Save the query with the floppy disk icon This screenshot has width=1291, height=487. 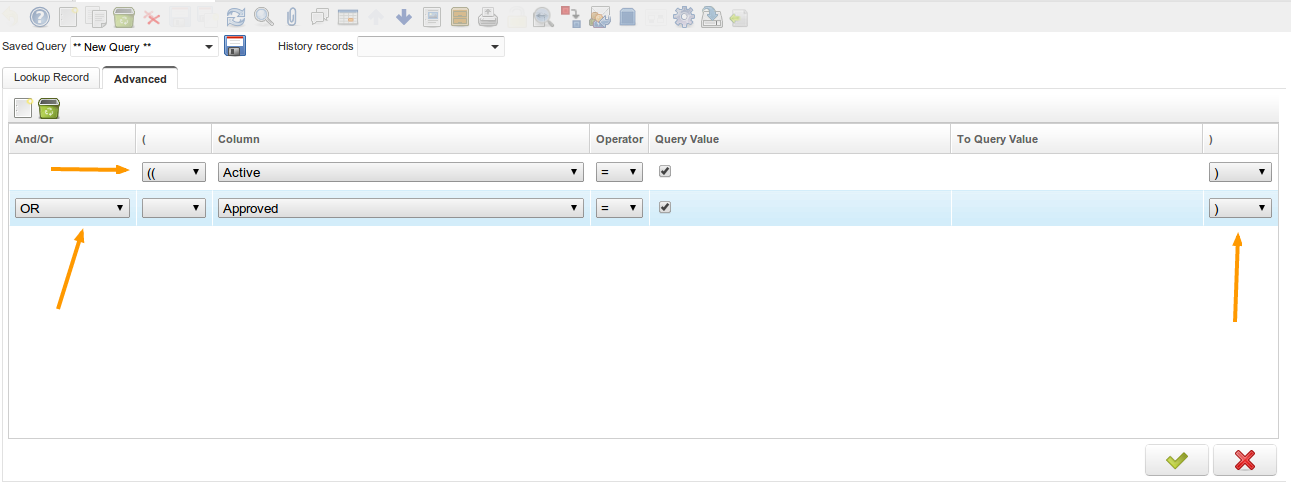tap(235, 46)
